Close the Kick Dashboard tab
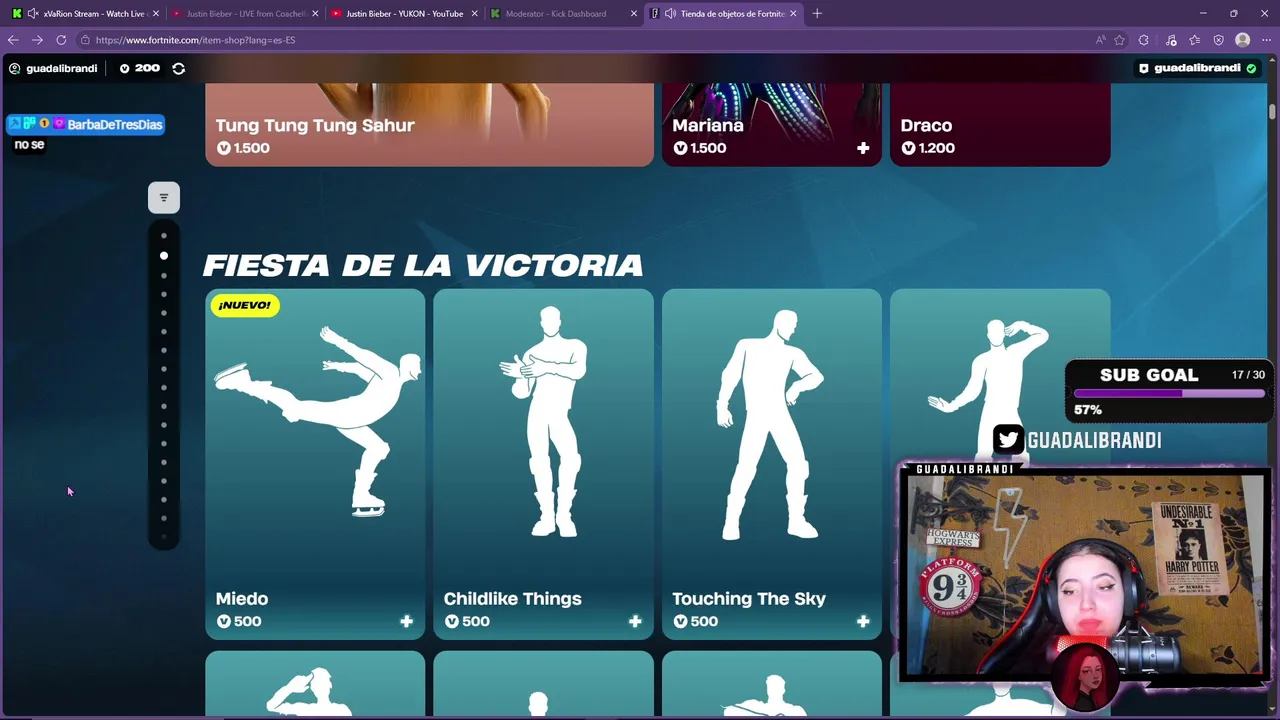Viewport: 1280px width, 720px height. (633, 14)
